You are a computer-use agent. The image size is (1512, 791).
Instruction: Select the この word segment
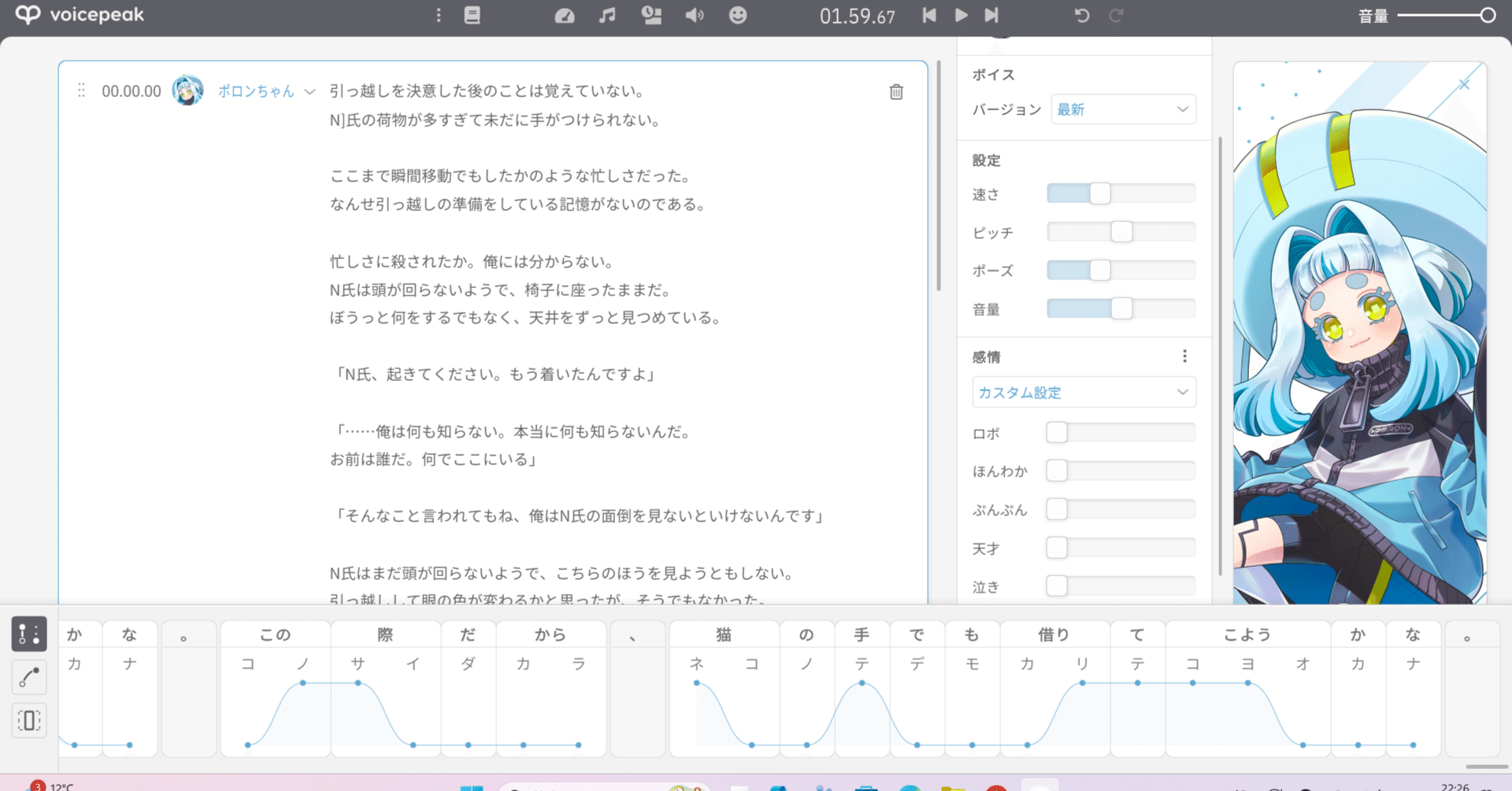click(276, 634)
